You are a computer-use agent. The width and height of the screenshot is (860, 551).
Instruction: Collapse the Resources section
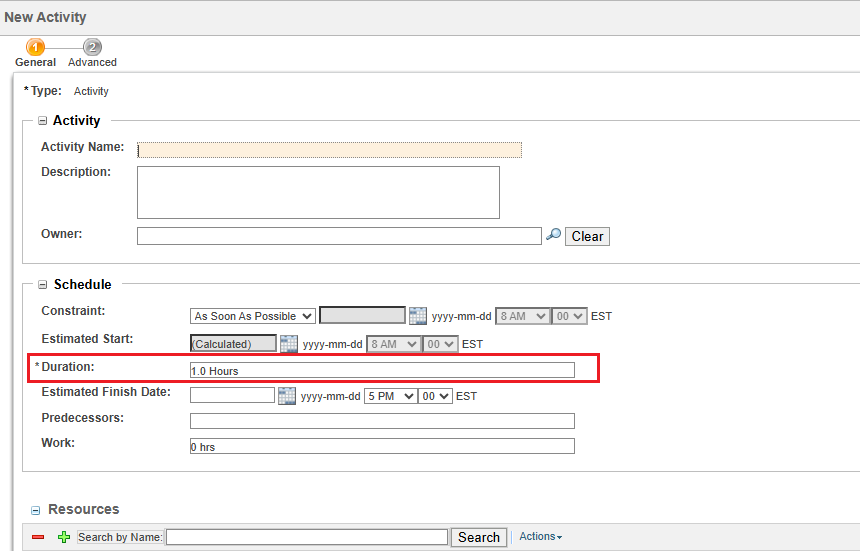[36, 510]
